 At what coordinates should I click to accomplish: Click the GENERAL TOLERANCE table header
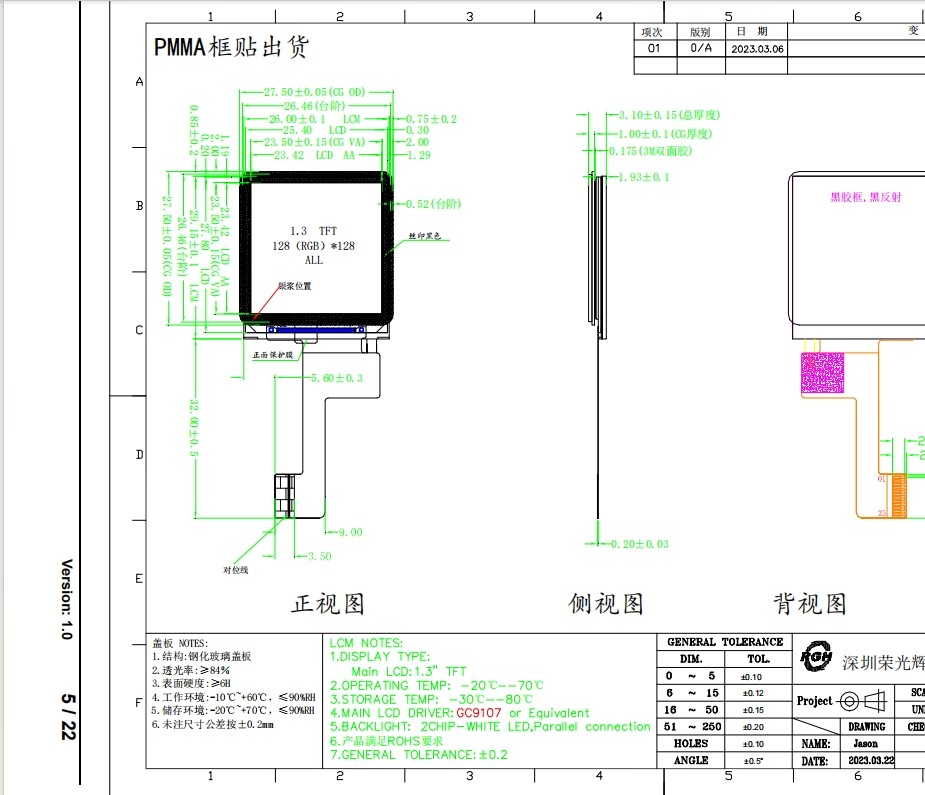pyautogui.click(x=725, y=642)
